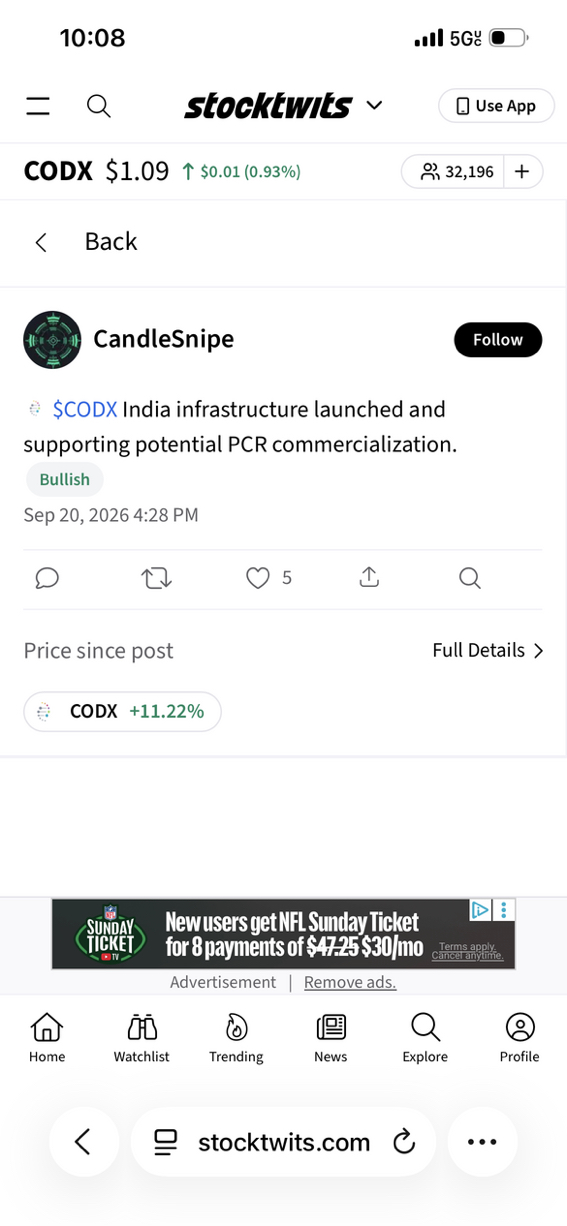Follow CandleSnipe

click(x=498, y=340)
